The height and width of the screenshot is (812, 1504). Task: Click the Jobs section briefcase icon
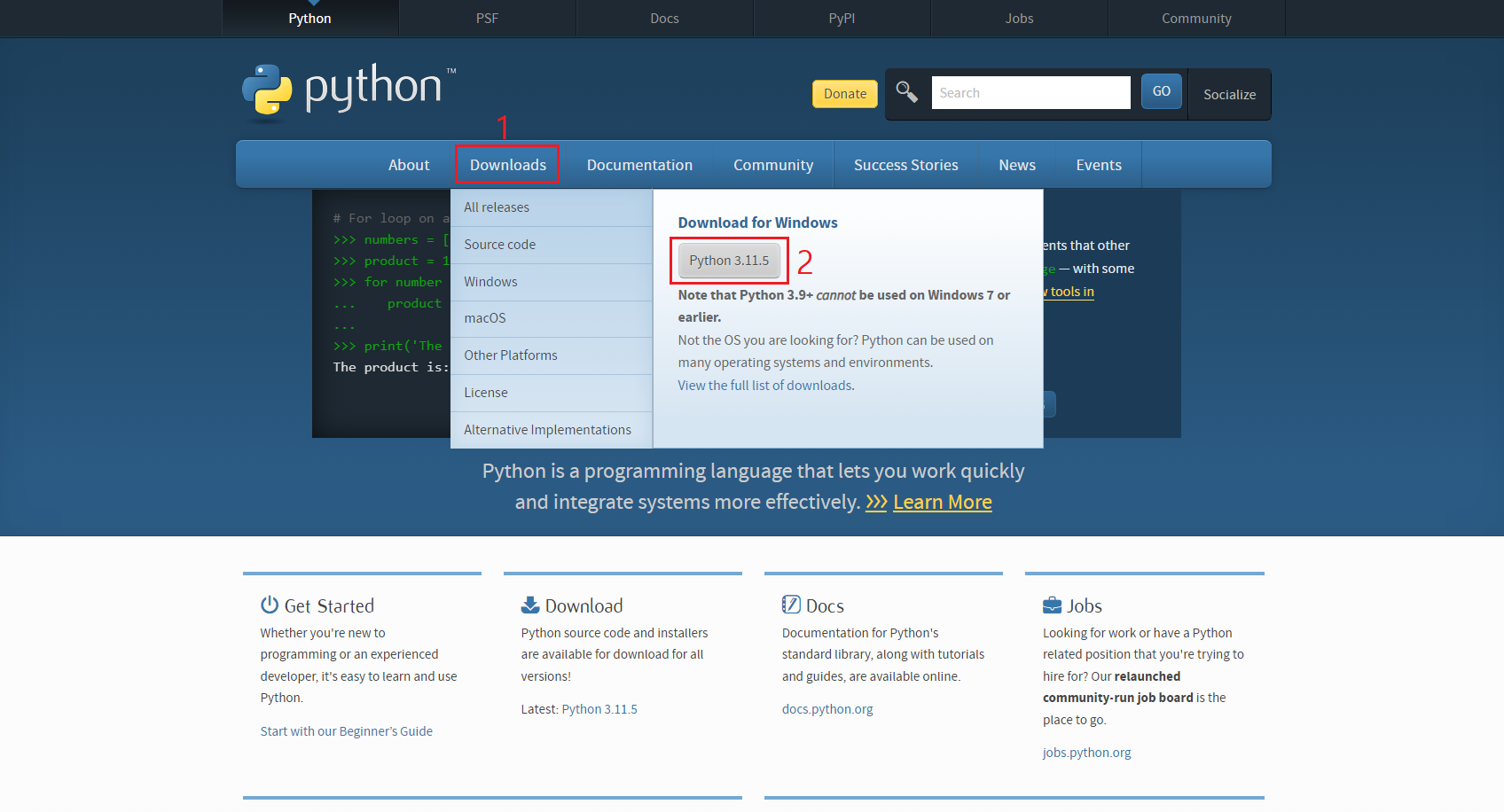pyautogui.click(x=1052, y=605)
